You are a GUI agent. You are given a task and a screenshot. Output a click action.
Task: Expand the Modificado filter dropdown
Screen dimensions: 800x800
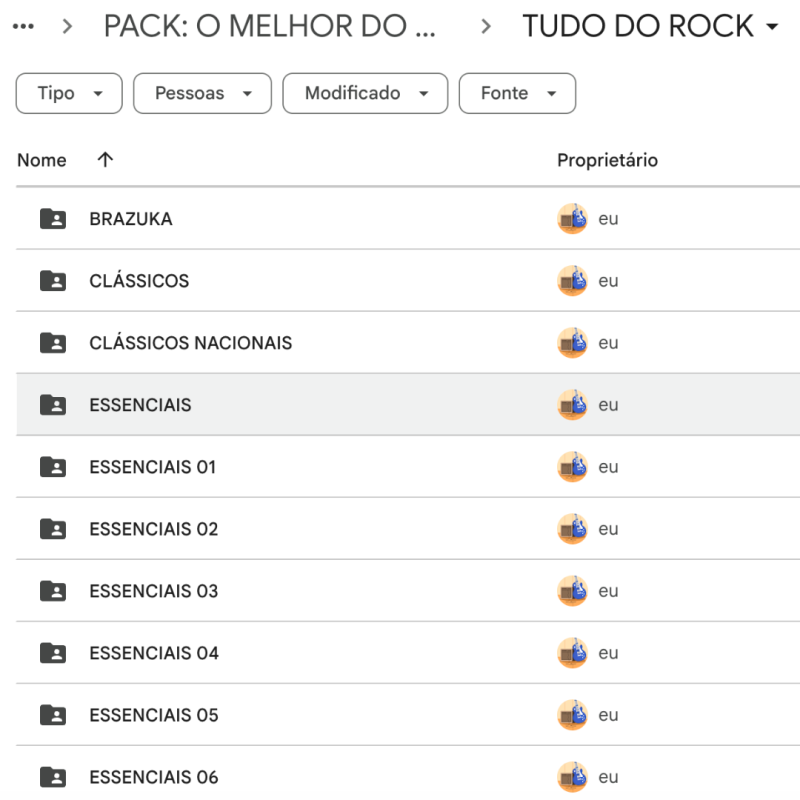tap(367, 93)
